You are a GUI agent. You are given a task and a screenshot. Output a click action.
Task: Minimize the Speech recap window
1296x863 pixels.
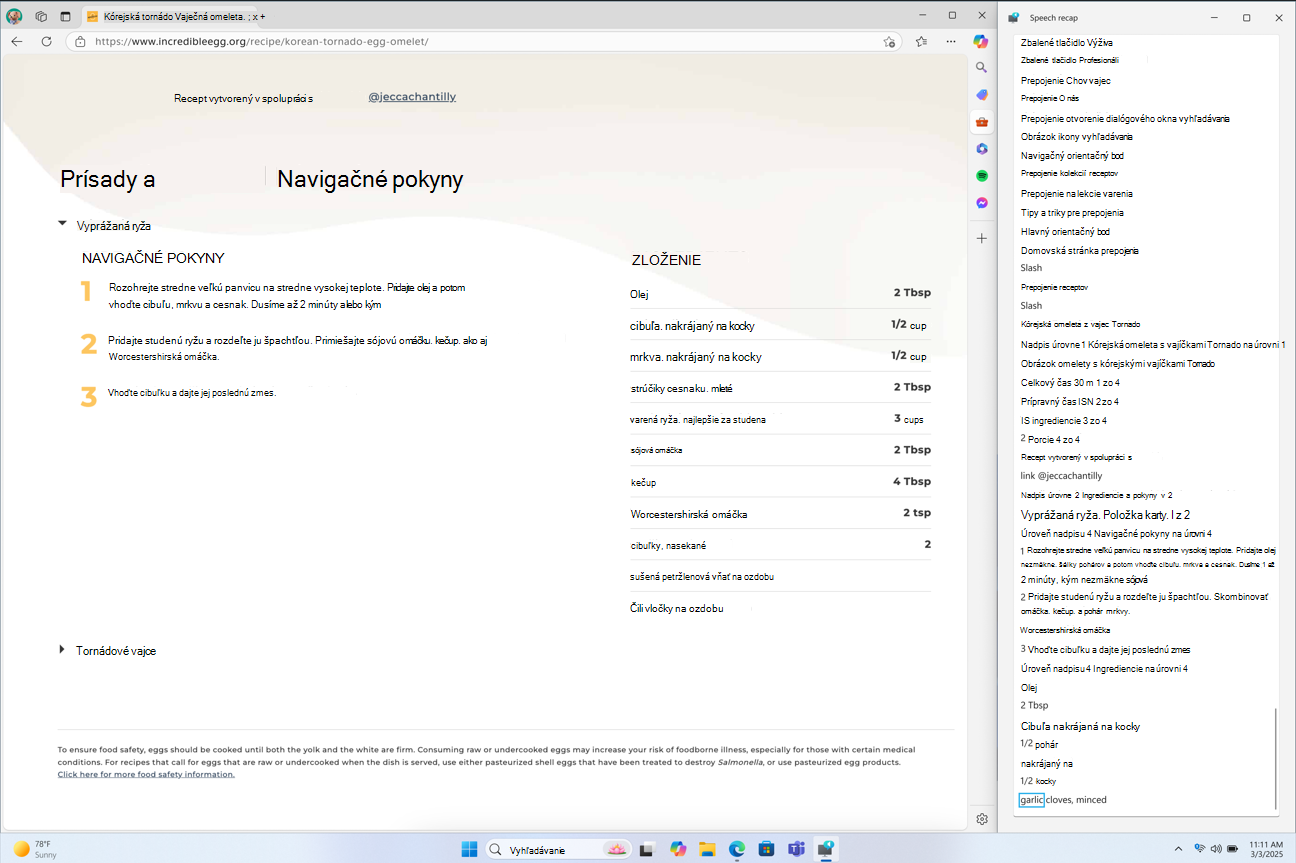coord(1213,17)
